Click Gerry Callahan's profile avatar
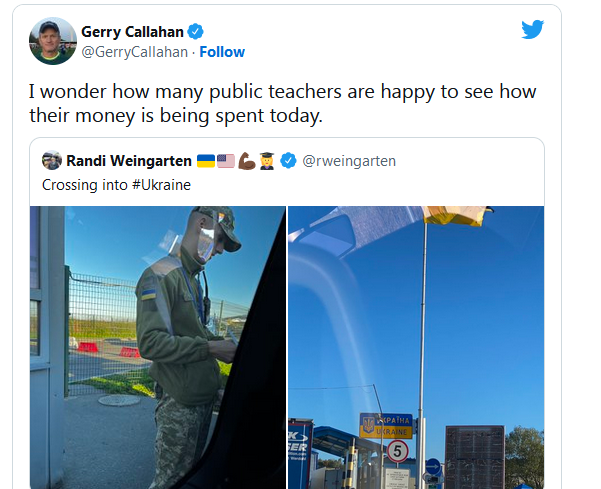 [x=53, y=41]
